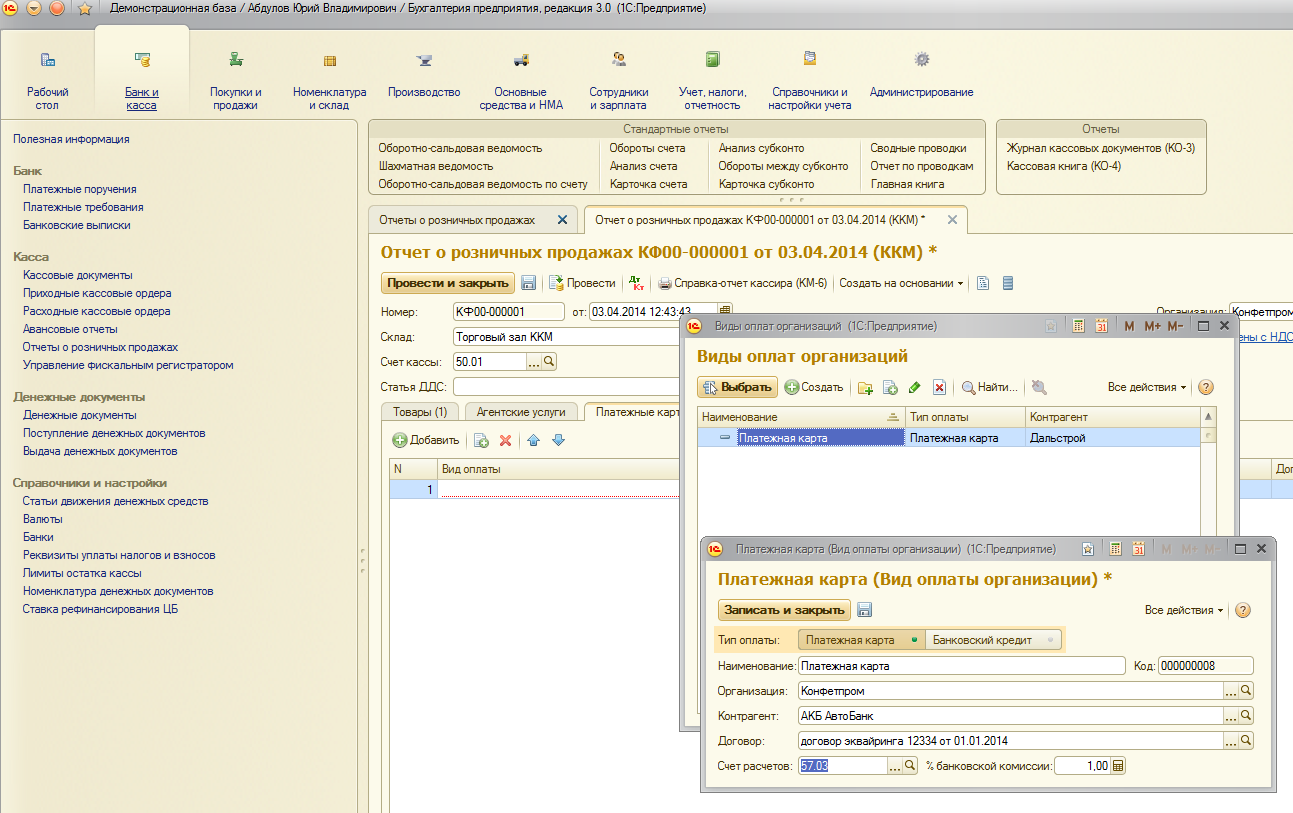Click the Записать и закрыть button
Viewport: 1293px width, 813px height.
click(784, 610)
